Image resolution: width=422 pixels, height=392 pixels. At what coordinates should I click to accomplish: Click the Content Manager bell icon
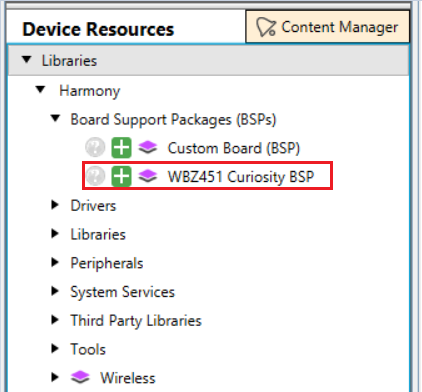point(266,27)
